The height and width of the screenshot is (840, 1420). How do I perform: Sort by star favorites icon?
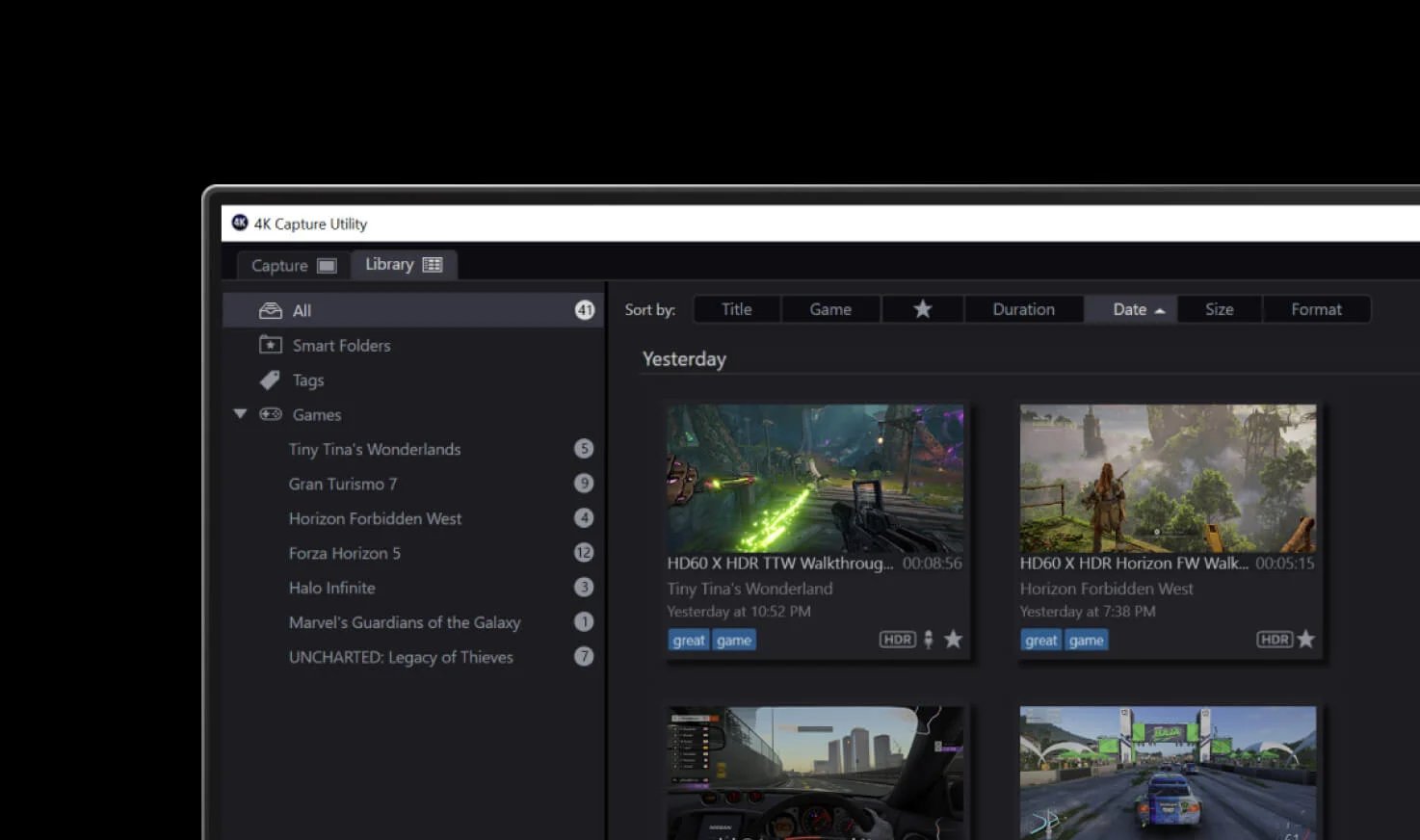point(922,309)
